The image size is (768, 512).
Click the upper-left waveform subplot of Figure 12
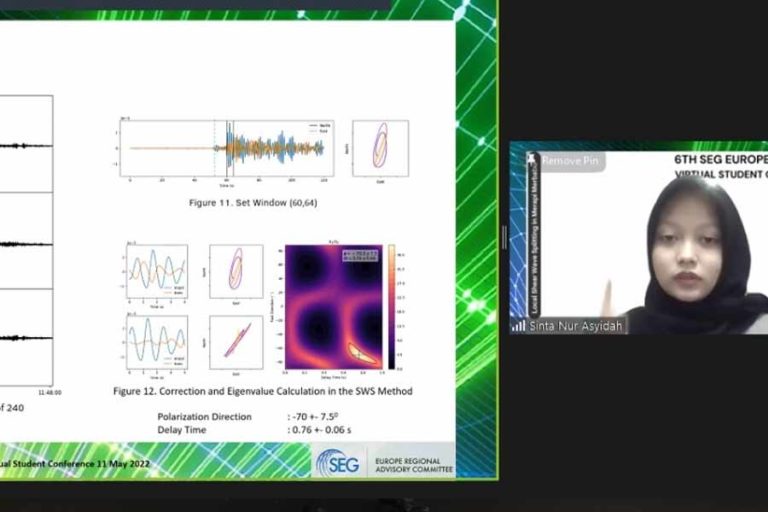[157, 271]
